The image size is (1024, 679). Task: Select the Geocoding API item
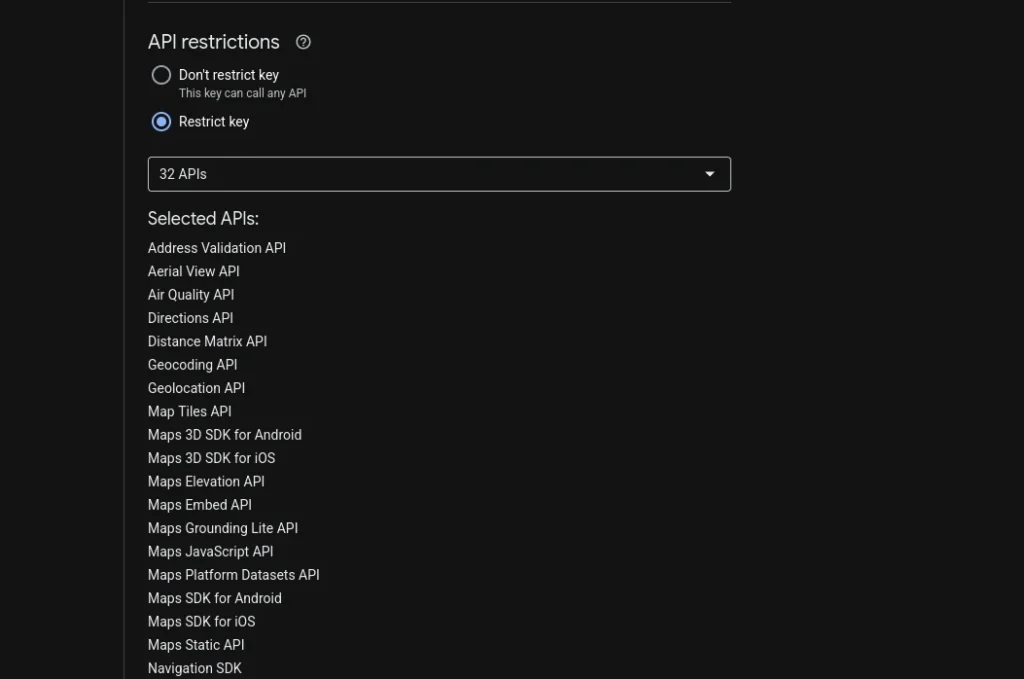click(192, 365)
